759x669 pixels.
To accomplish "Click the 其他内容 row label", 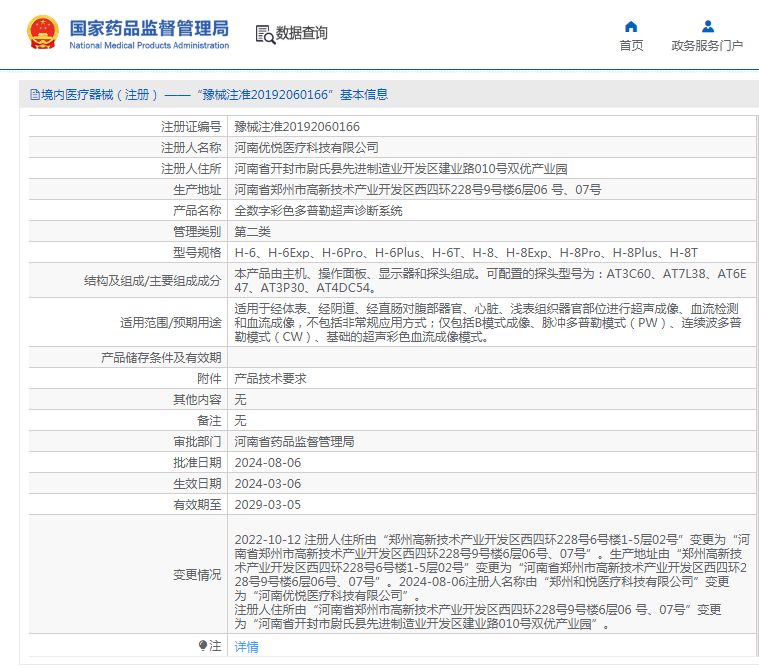I will point(197,400).
